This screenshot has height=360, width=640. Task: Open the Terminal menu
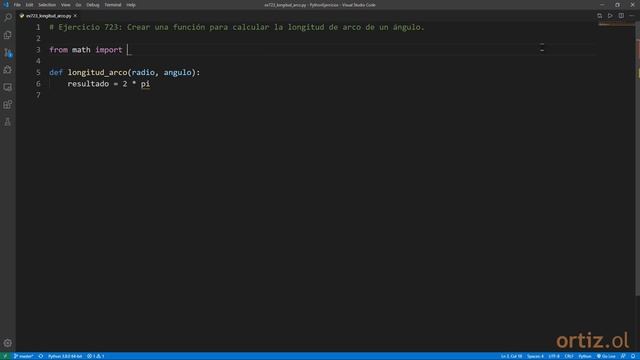pos(113,5)
